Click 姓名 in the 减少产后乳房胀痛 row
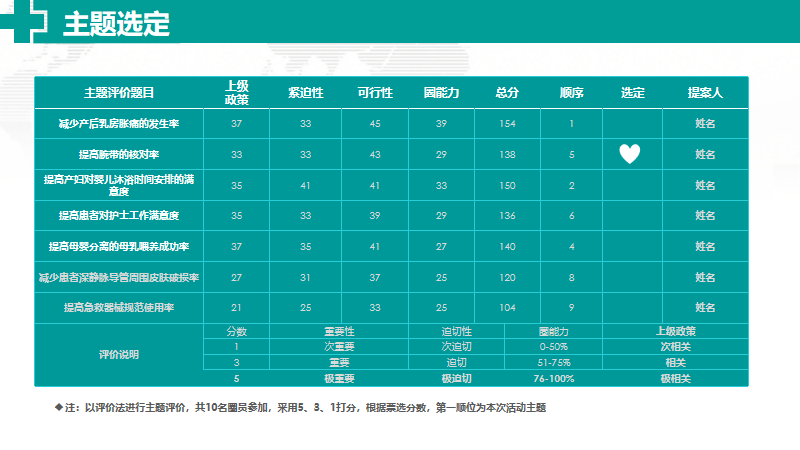This screenshot has width=800, height=450. [705, 123]
